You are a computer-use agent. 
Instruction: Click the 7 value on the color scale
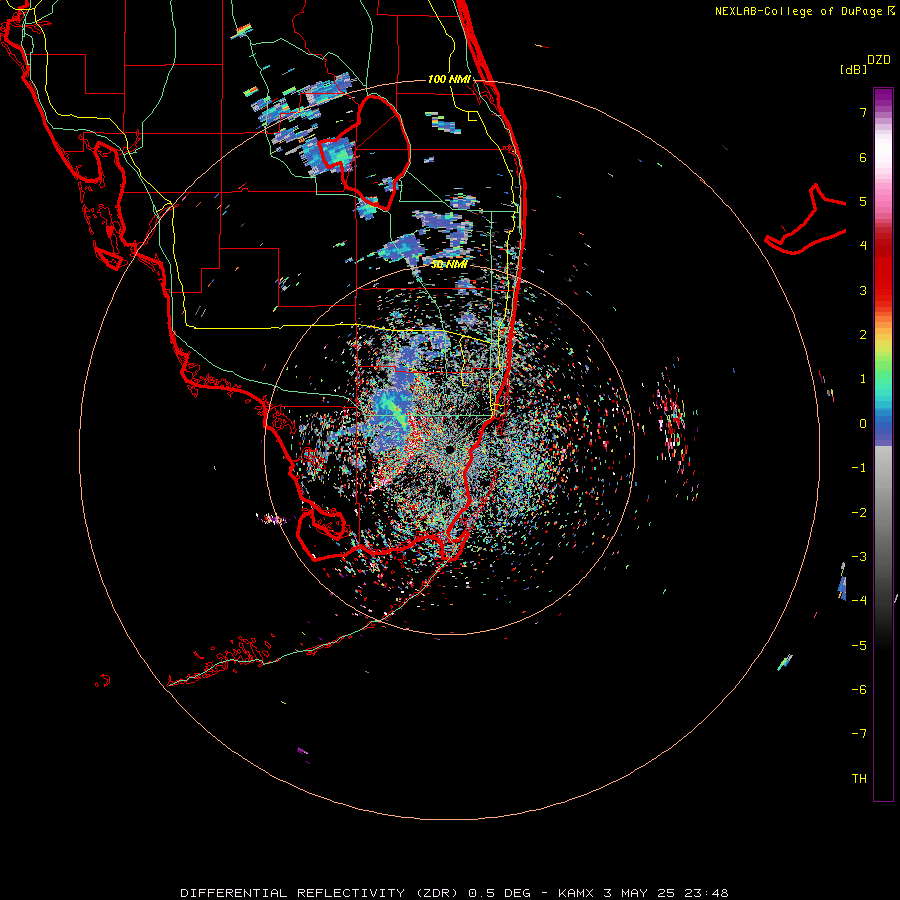click(x=863, y=112)
